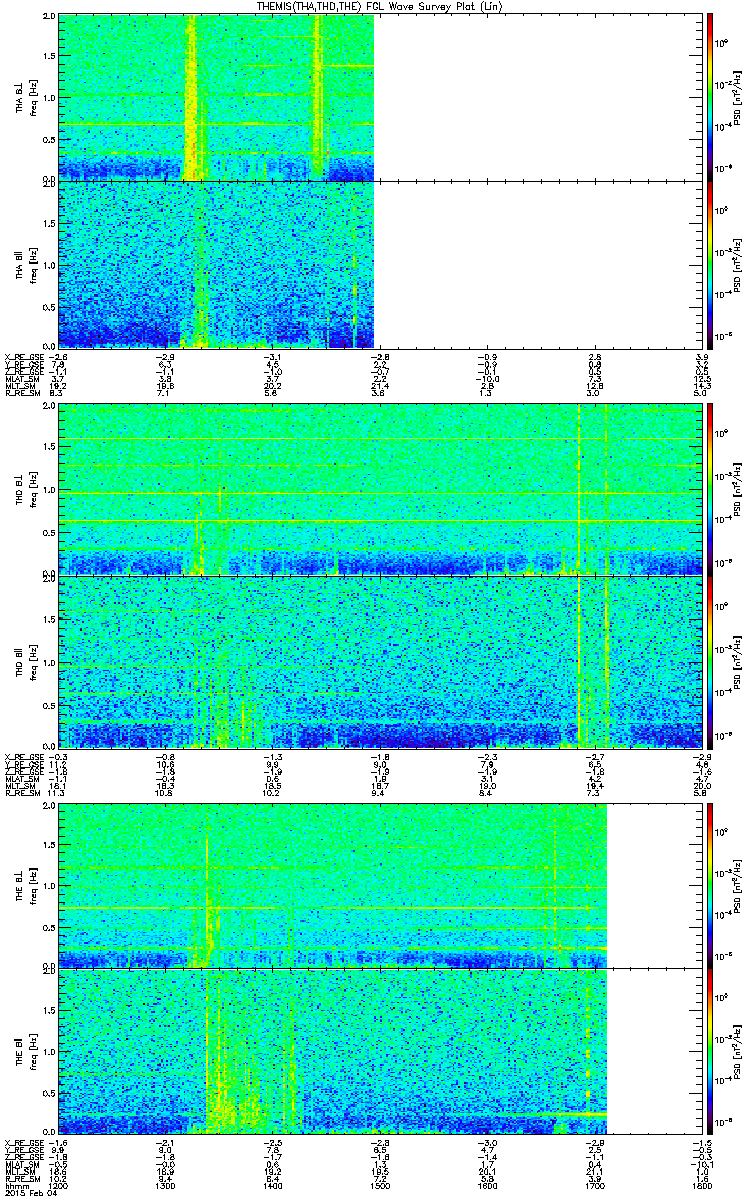Click the PSD color bar beside THE B∥

point(710,1051)
